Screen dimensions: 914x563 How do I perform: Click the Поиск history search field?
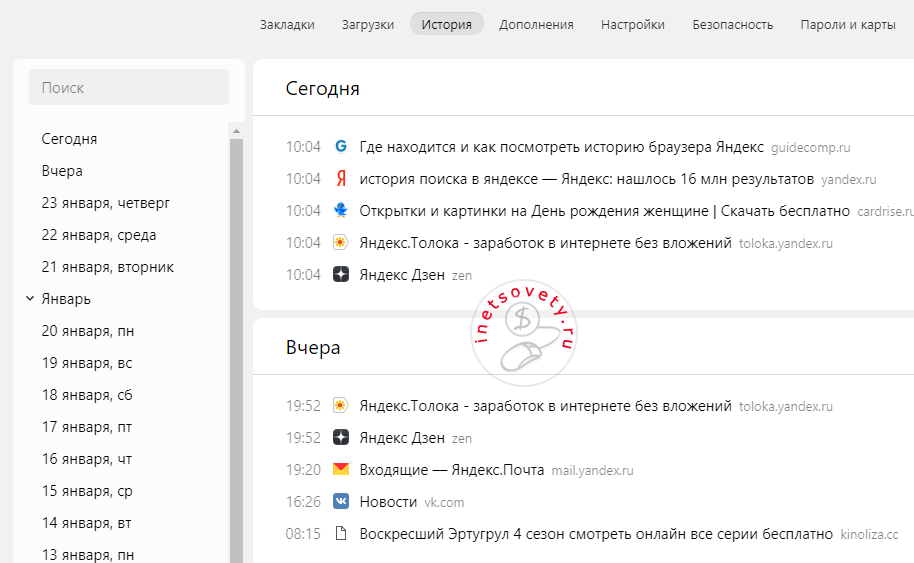[x=129, y=88]
